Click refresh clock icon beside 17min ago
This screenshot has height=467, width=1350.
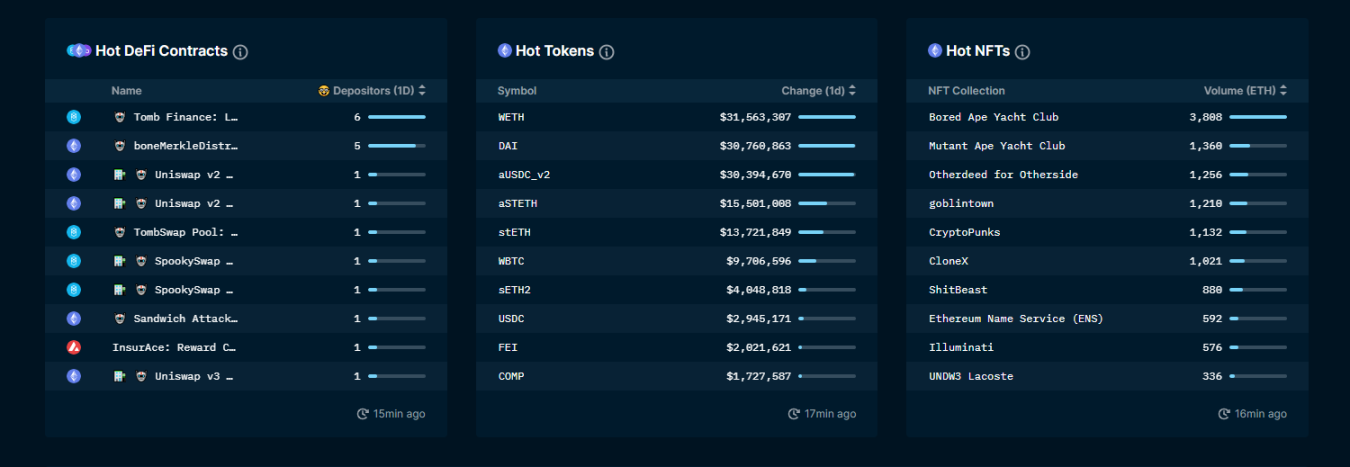point(794,414)
